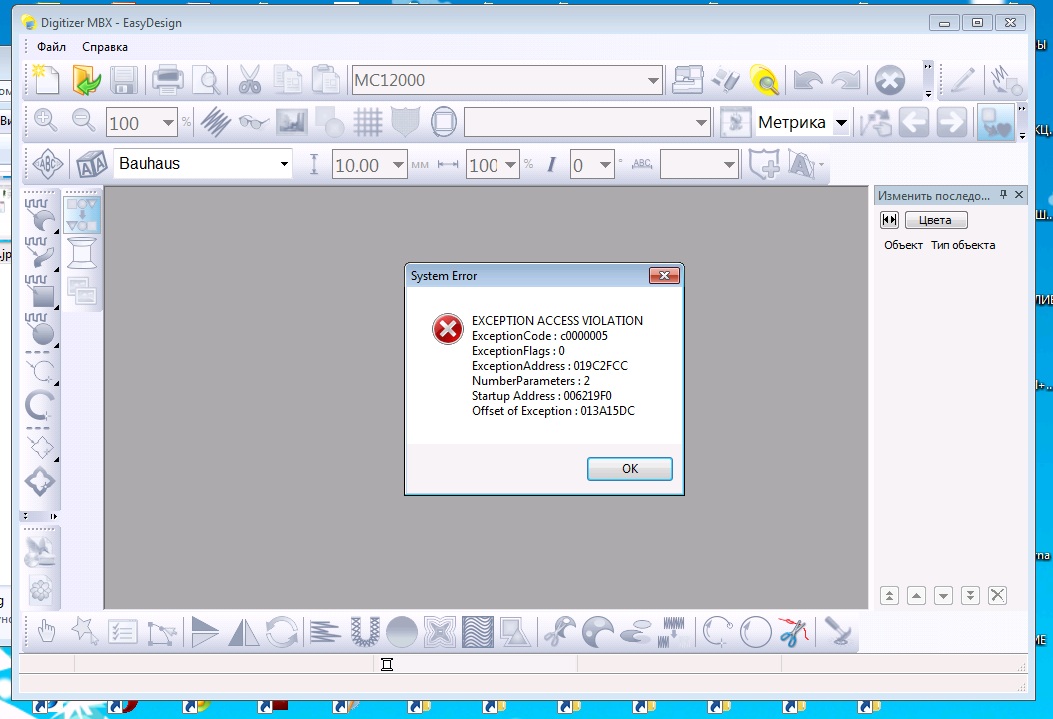
Task: Click the Объект column header
Action: point(903,245)
